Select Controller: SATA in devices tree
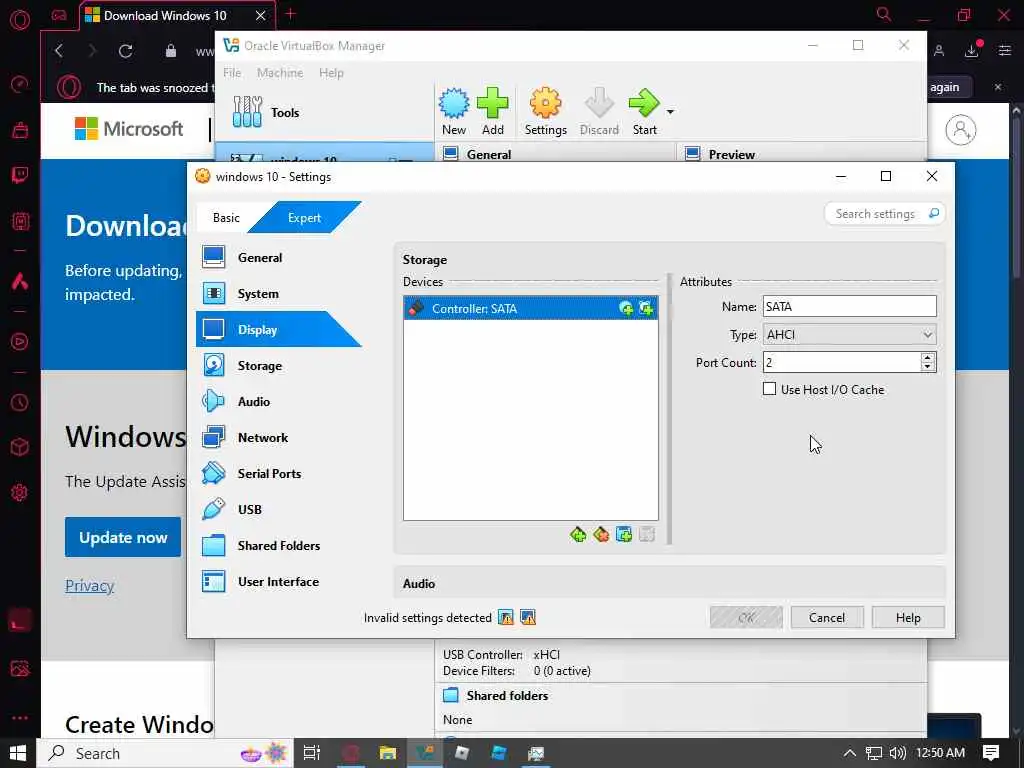 [x=530, y=309]
